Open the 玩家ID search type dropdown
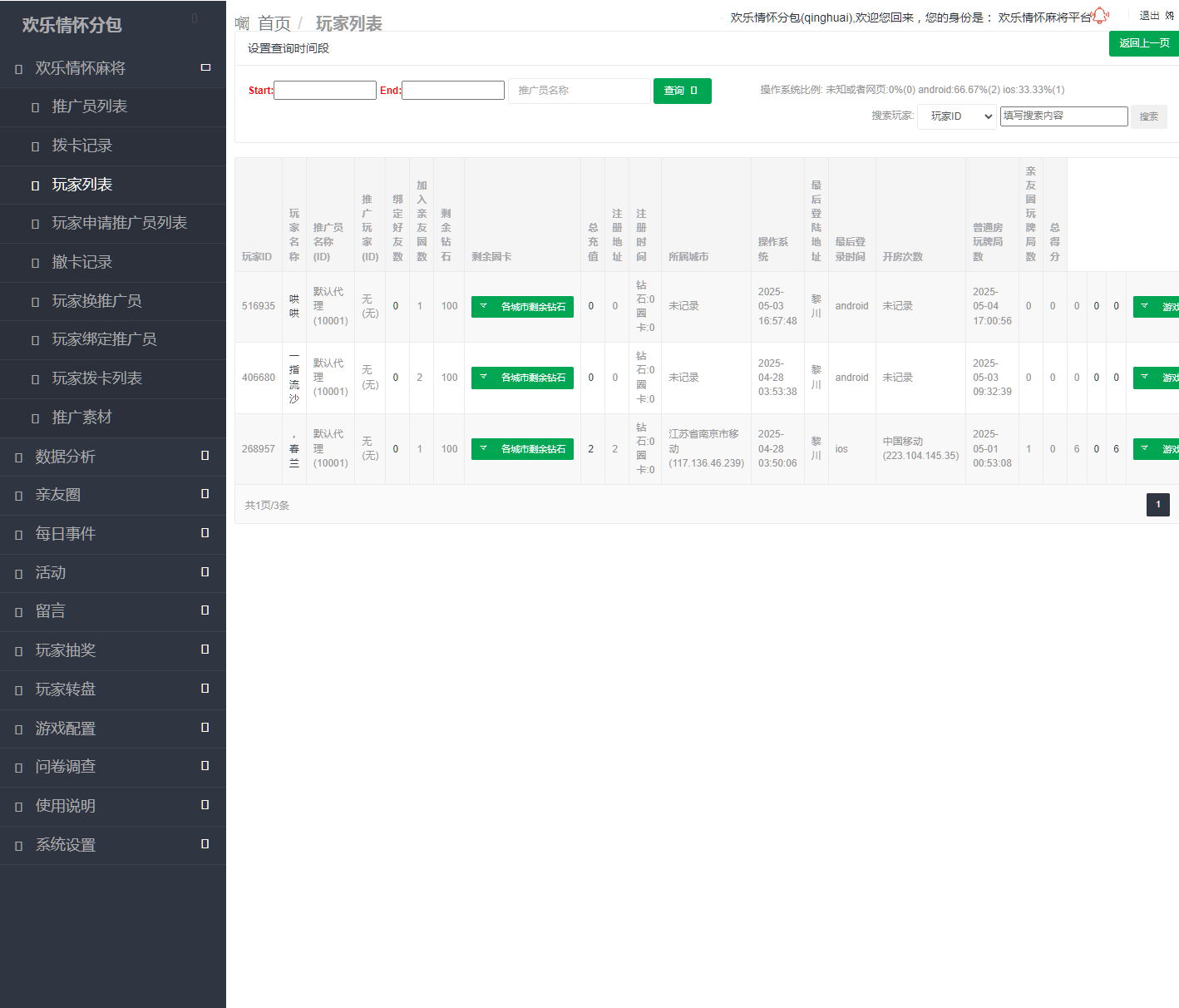This screenshot has height=1008, width=1179. (957, 116)
